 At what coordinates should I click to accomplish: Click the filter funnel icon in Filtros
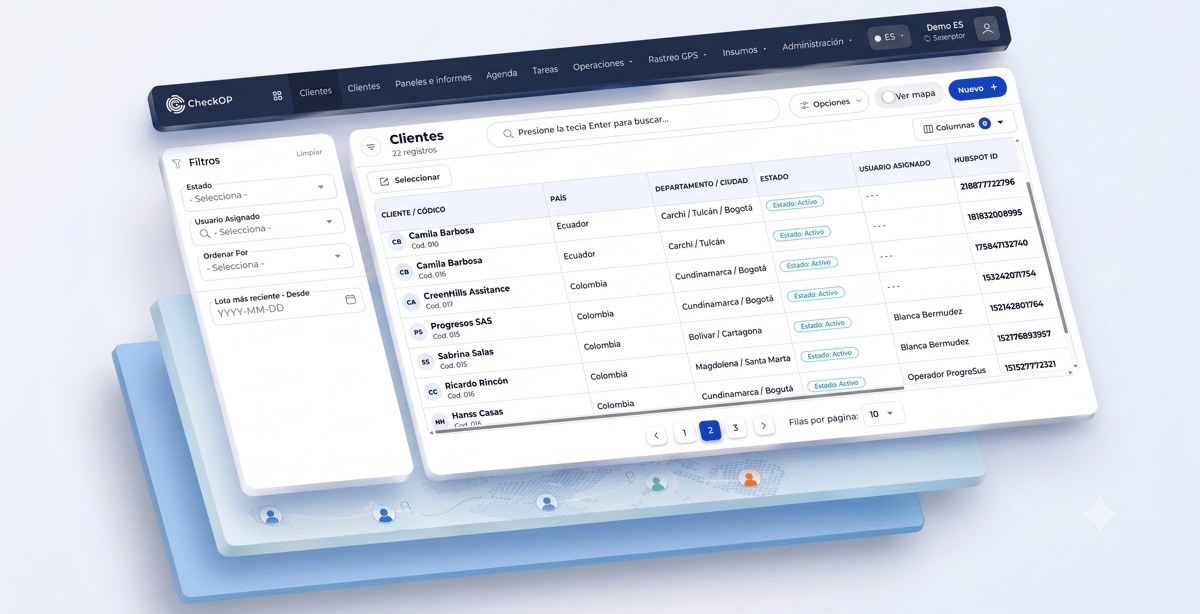pyautogui.click(x=177, y=163)
